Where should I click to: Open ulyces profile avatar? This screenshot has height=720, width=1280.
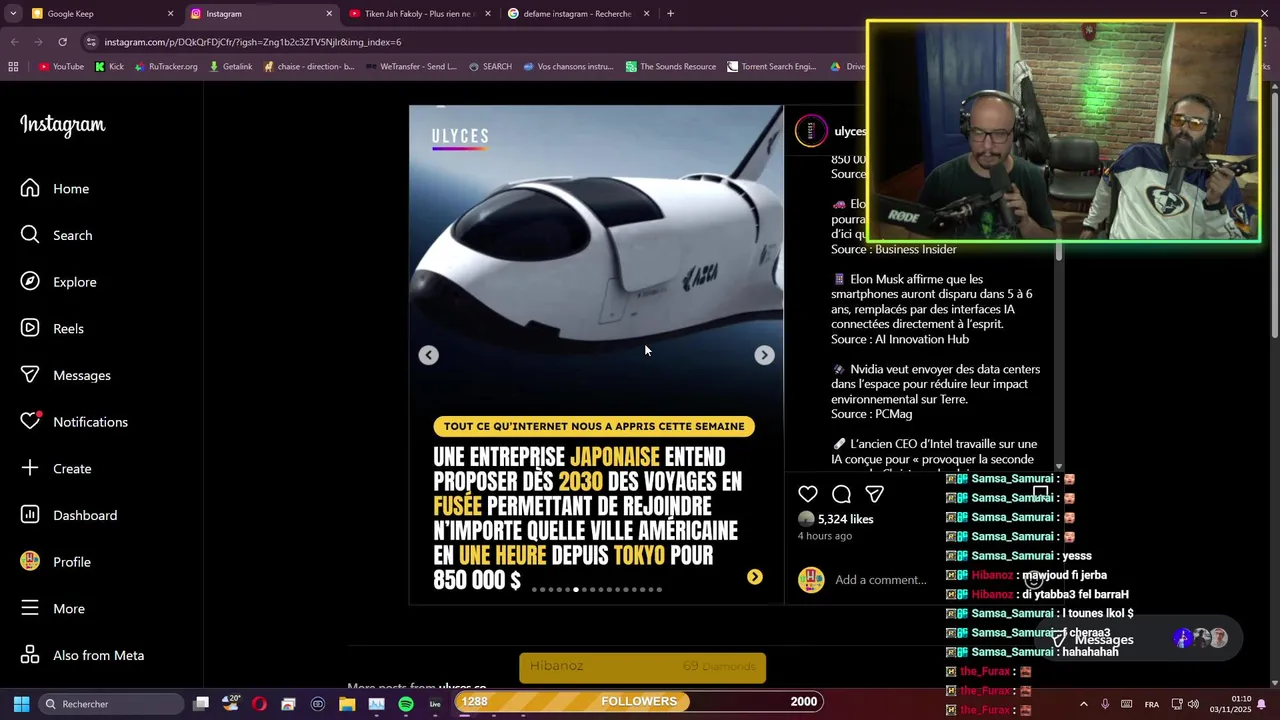coord(811,131)
